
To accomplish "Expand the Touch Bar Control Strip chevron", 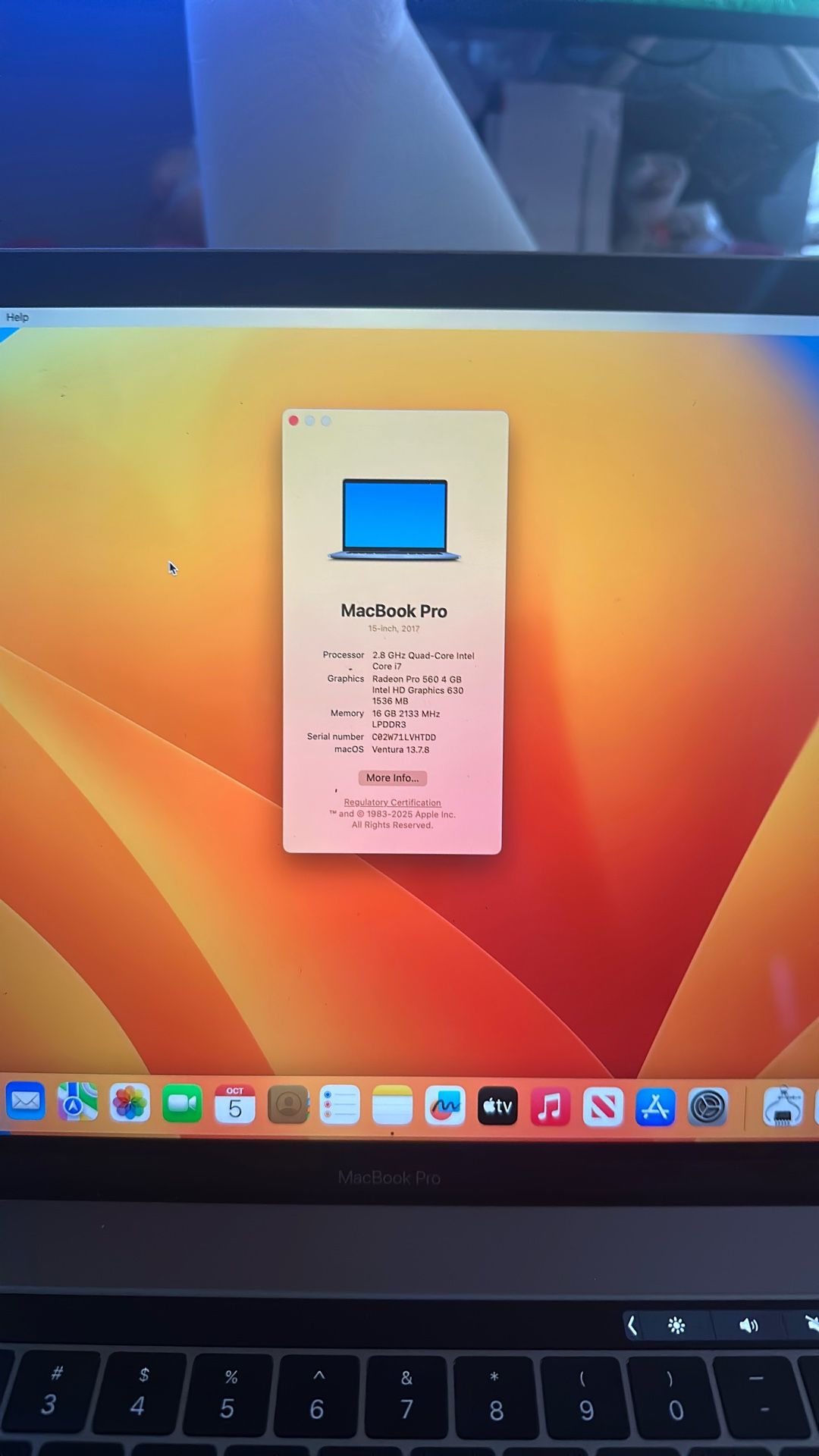I will point(632,1326).
